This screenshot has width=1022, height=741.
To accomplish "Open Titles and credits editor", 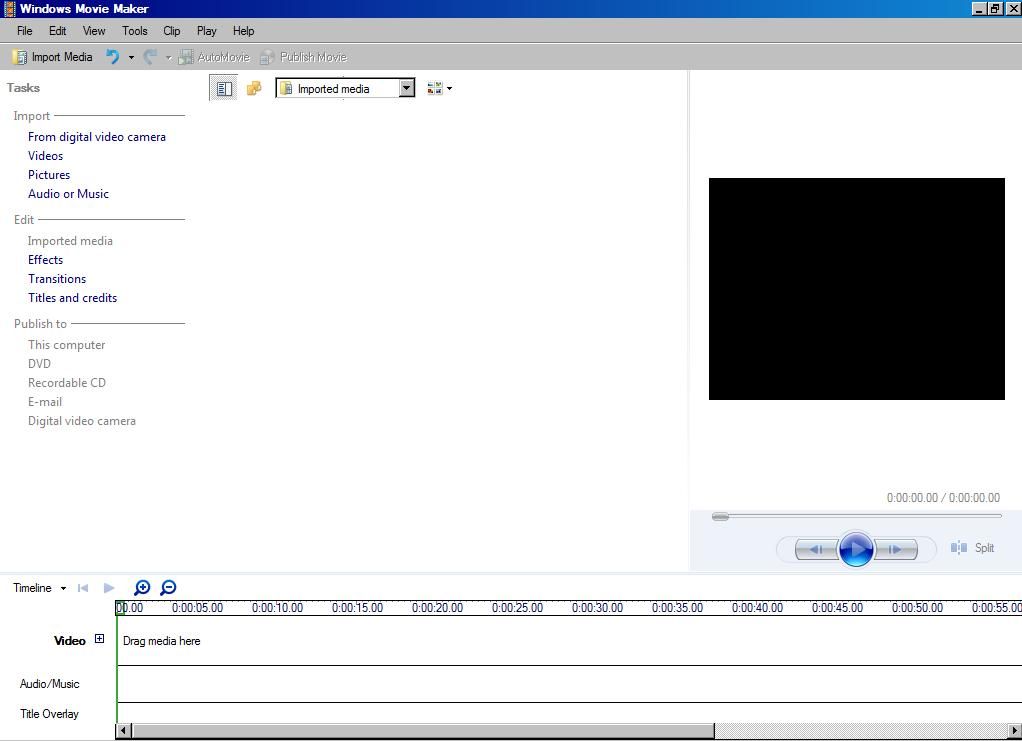I will point(72,297).
